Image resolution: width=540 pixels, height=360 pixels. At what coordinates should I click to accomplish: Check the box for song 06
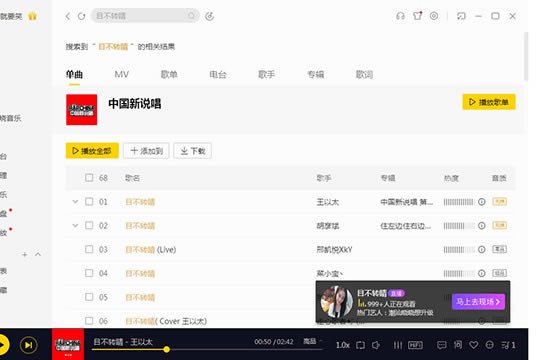pyautogui.click(x=89, y=320)
